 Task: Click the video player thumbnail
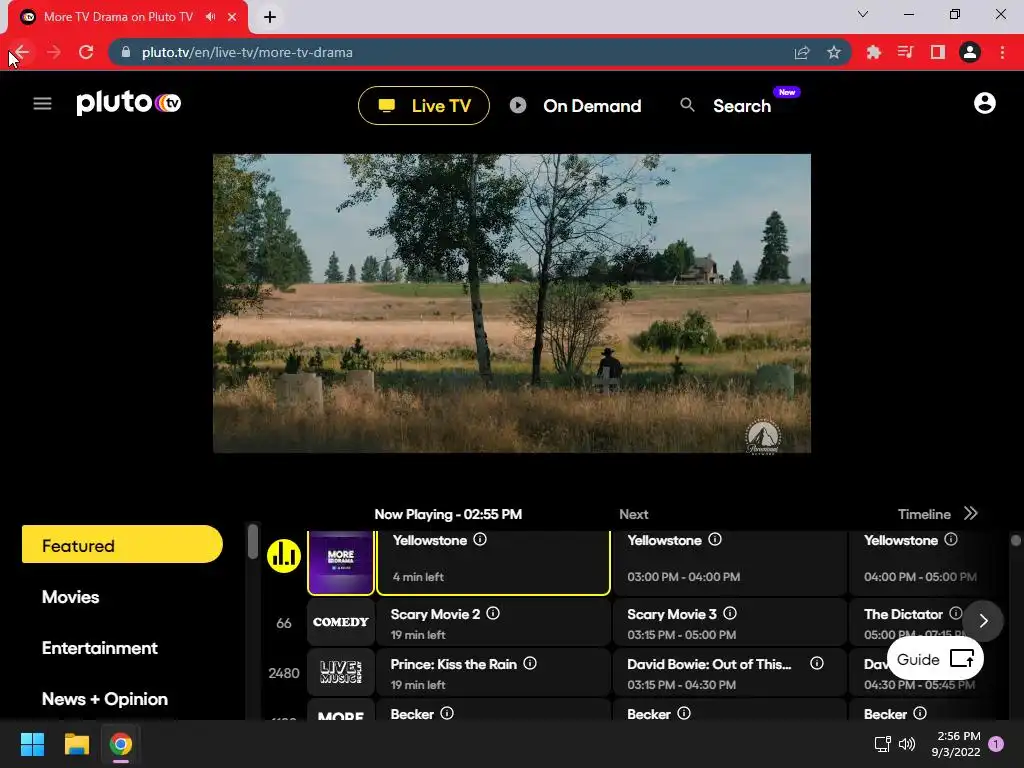tap(512, 303)
